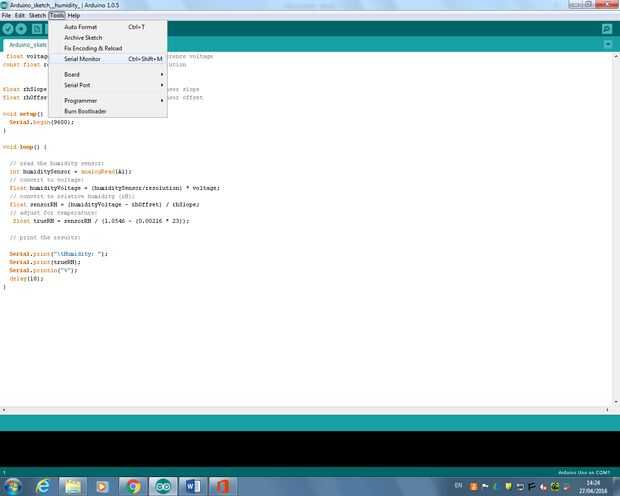Click the Serial.print(trueRH) line
Screen dimensions: 620x496
pyautogui.click(x=45, y=262)
